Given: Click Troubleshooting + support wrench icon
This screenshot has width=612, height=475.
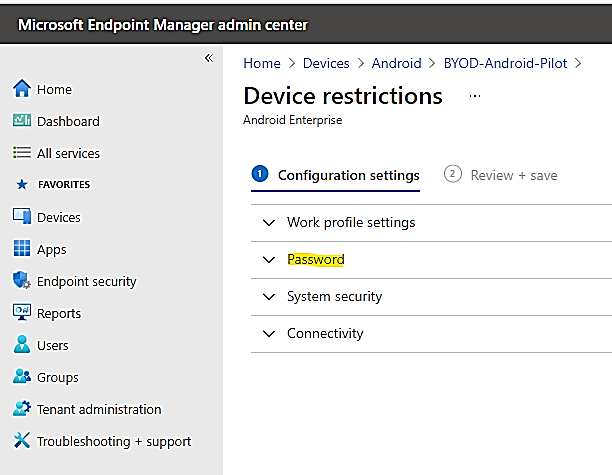Looking at the screenshot, I should (x=22, y=441).
